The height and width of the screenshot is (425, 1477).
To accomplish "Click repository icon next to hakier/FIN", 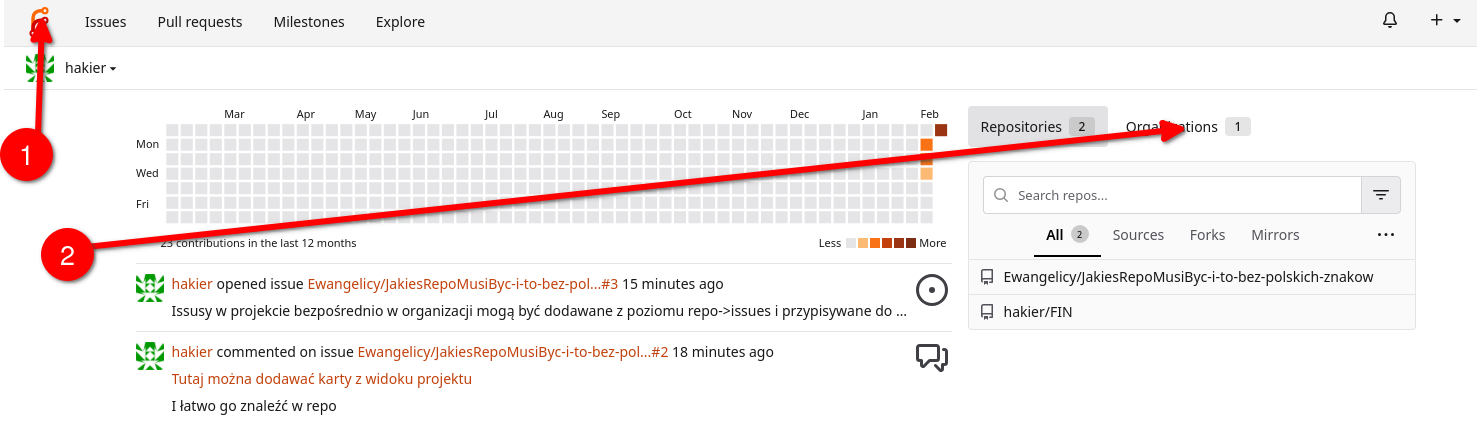I will [987, 312].
